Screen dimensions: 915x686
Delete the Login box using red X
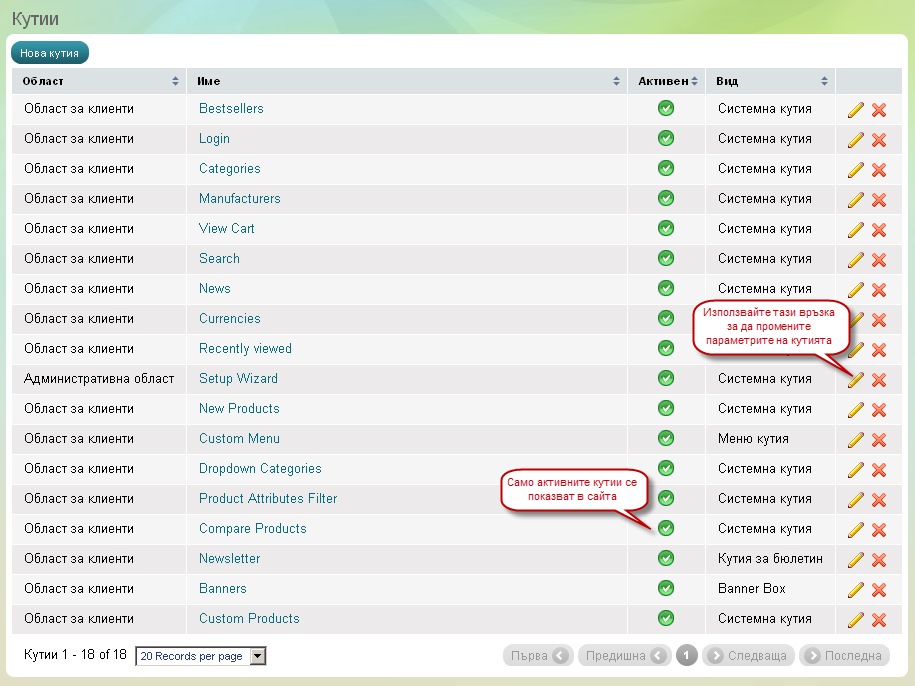tap(879, 140)
